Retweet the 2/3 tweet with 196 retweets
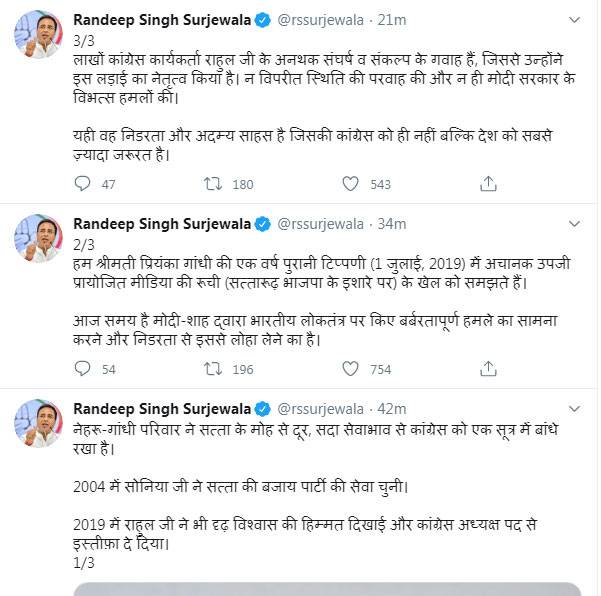The width and height of the screenshot is (601, 596). coord(212,369)
